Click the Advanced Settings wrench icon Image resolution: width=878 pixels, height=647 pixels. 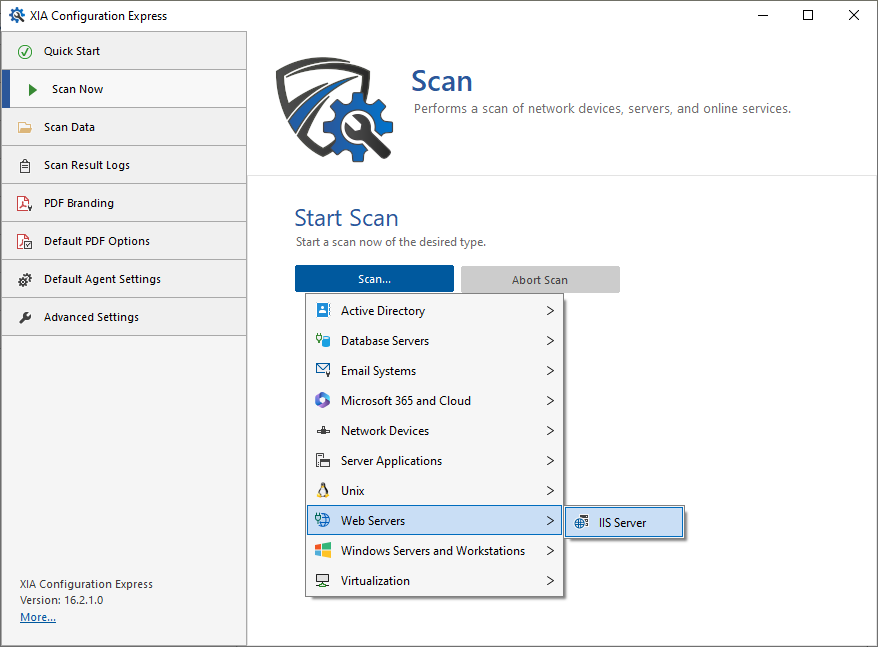25,318
